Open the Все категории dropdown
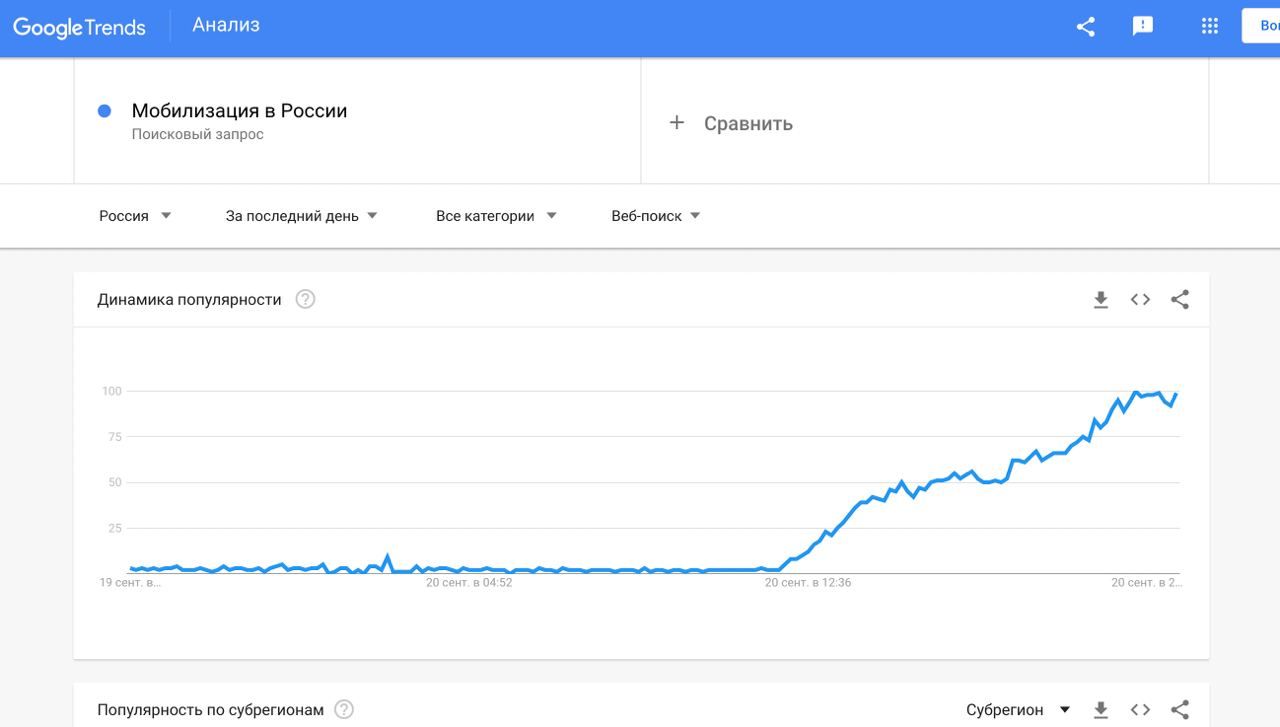This screenshot has height=727, width=1280. pos(496,216)
